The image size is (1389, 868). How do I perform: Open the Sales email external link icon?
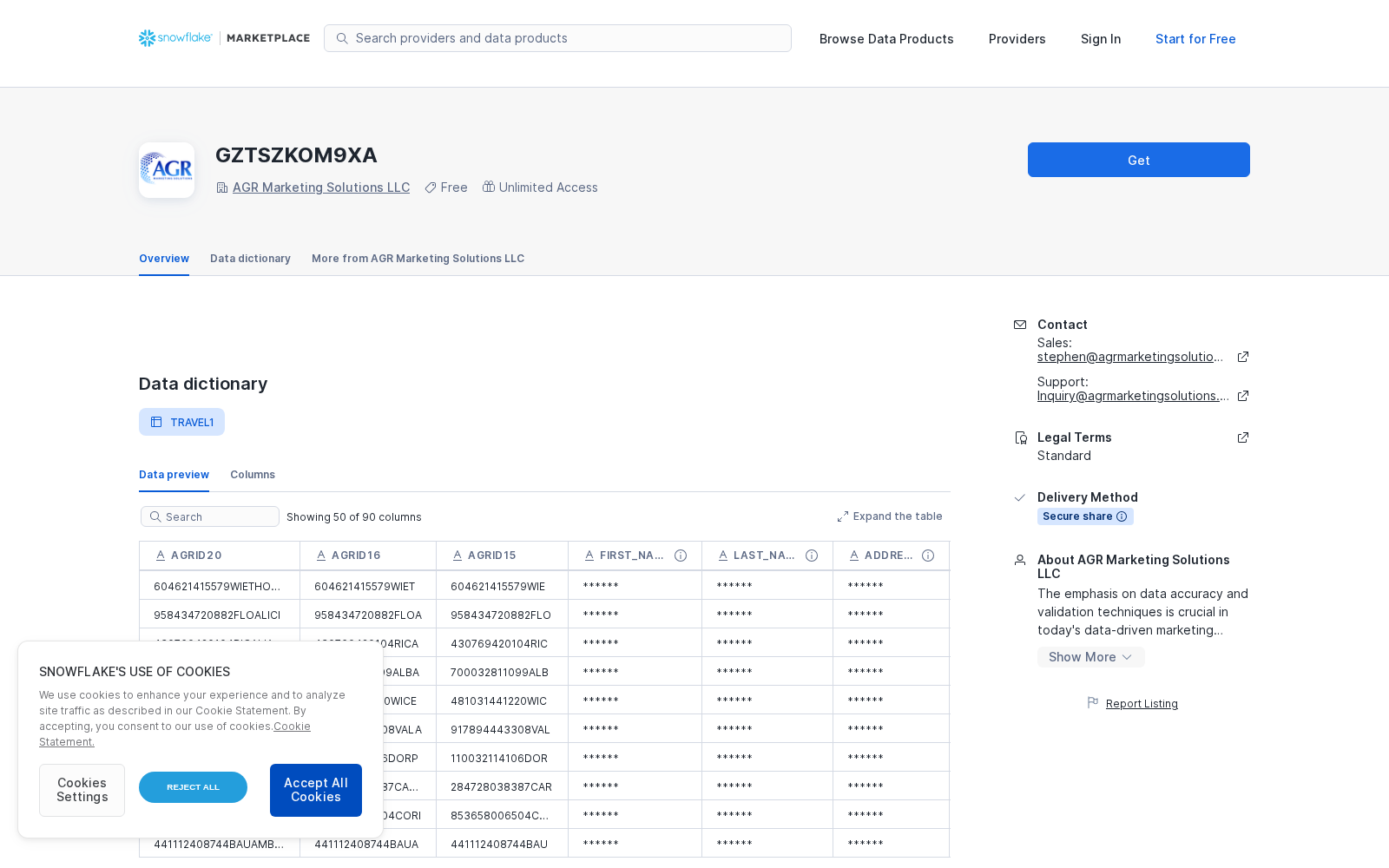pos(1243,357)
